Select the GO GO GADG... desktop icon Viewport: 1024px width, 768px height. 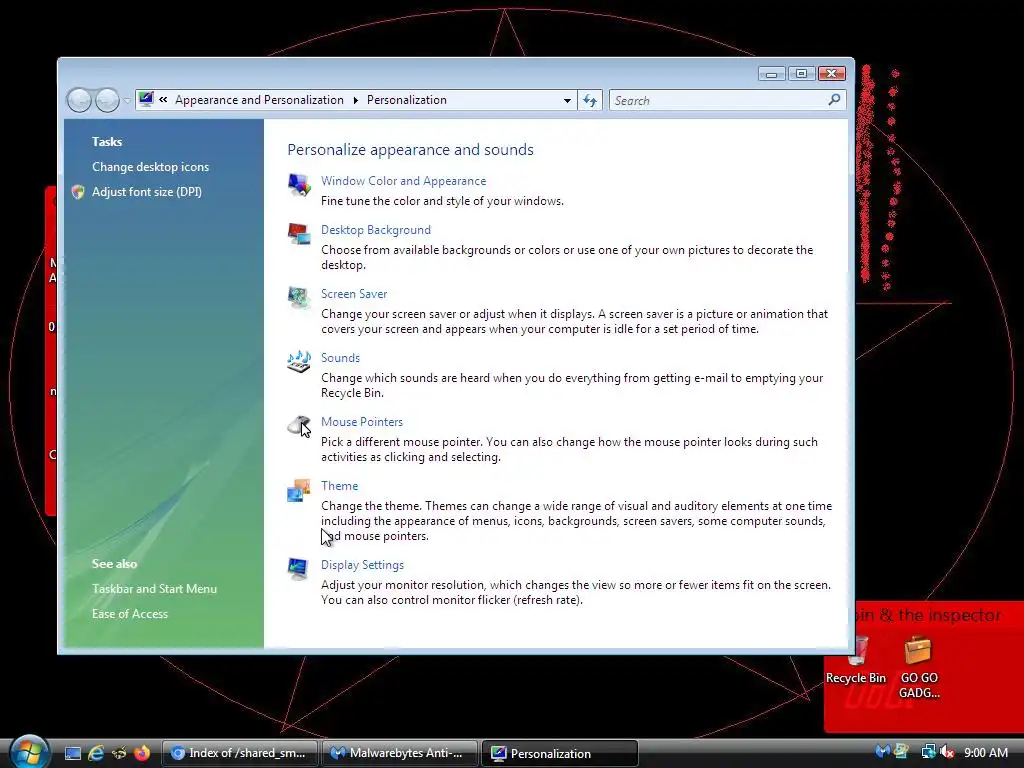click(919, 668)
